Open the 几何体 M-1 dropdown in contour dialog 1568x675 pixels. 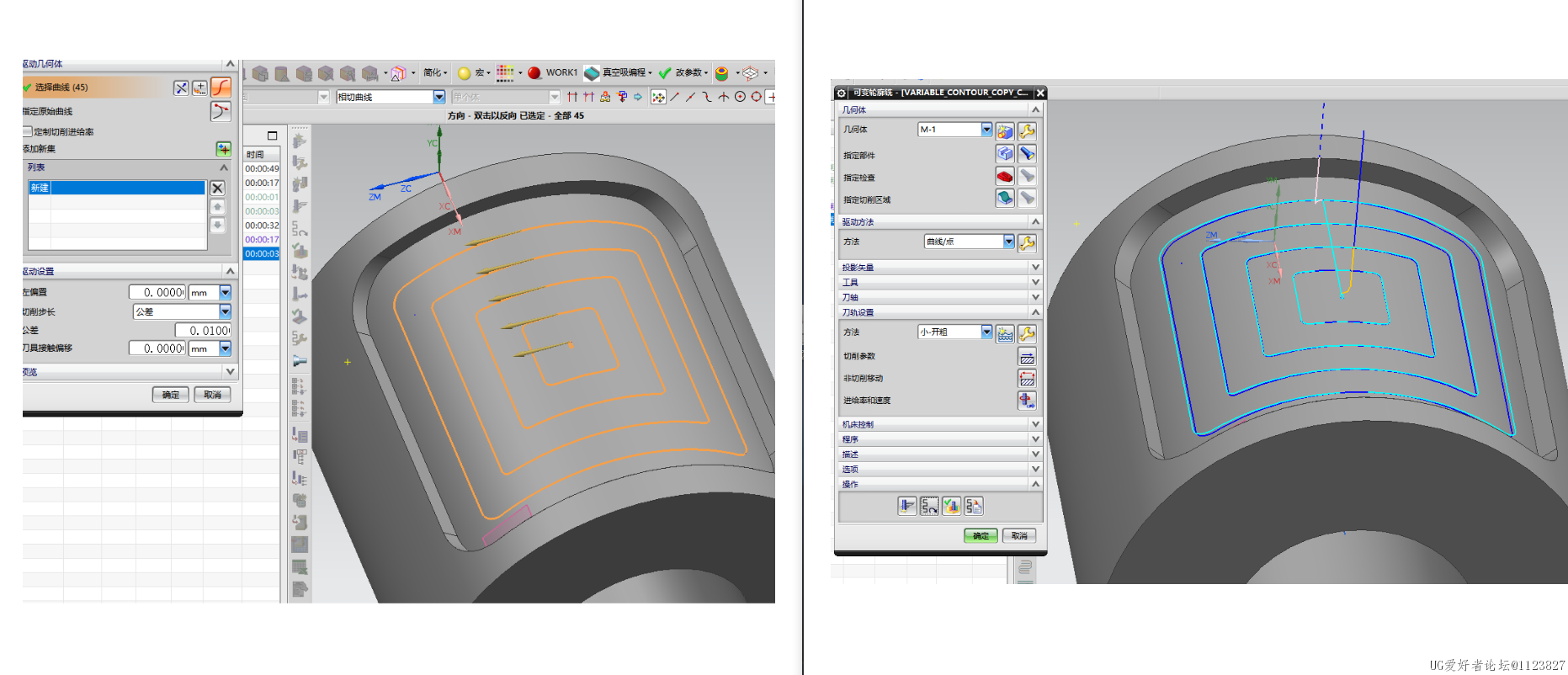(986, 129)
